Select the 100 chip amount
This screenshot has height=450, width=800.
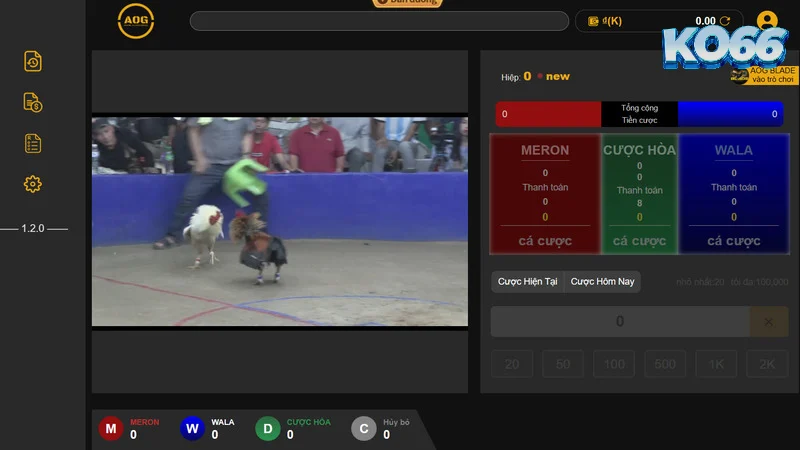click(x=614, y=364)
